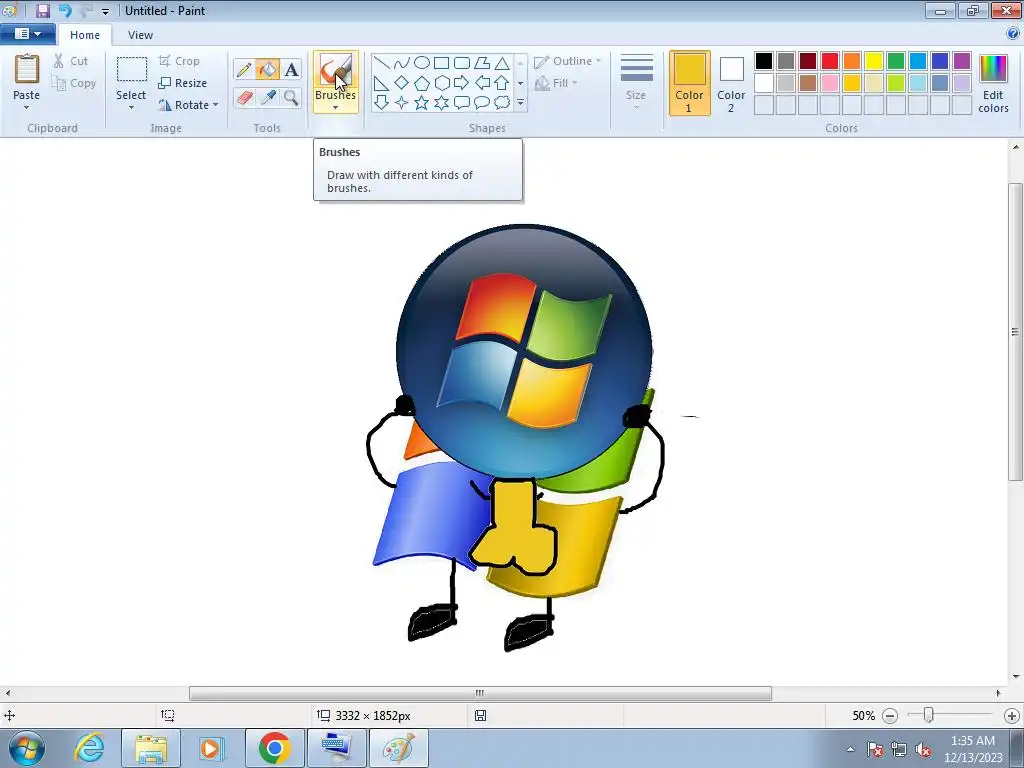The image size is (1024, 768).
Task: Click the Resize button
Action: 182,83
